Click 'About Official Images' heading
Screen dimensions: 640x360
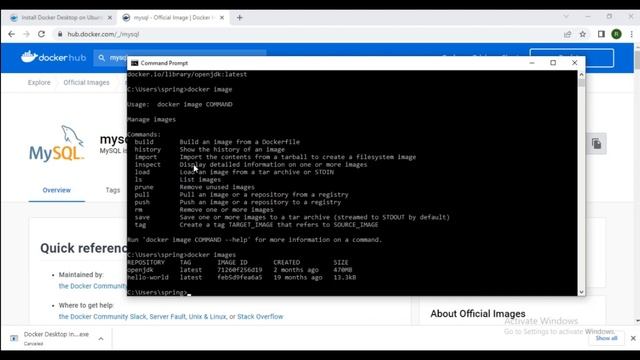pos(478,314)
